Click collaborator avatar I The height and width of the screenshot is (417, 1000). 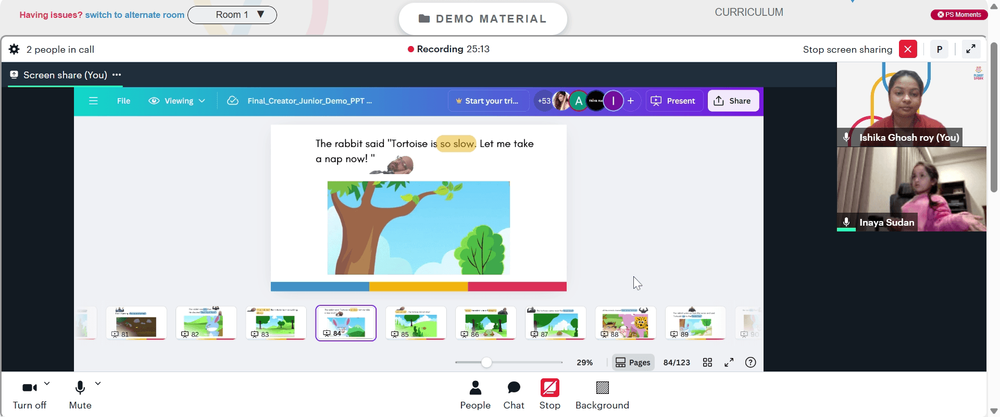(613, 101)
